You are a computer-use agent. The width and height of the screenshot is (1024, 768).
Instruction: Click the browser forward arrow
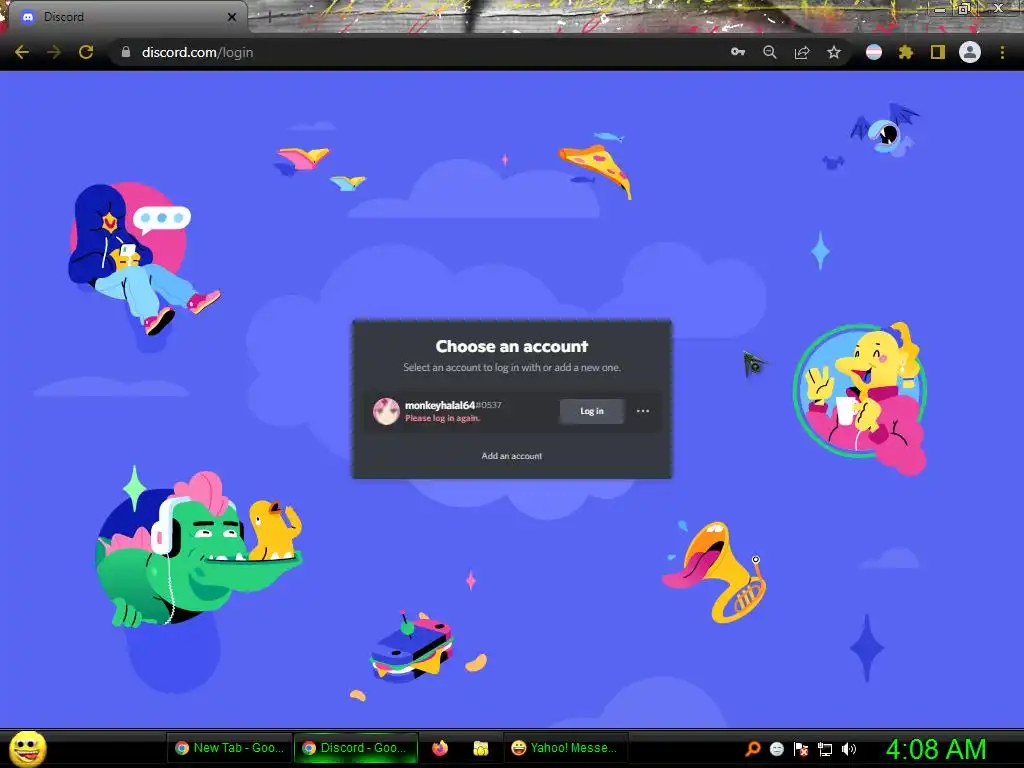[54, 52]
